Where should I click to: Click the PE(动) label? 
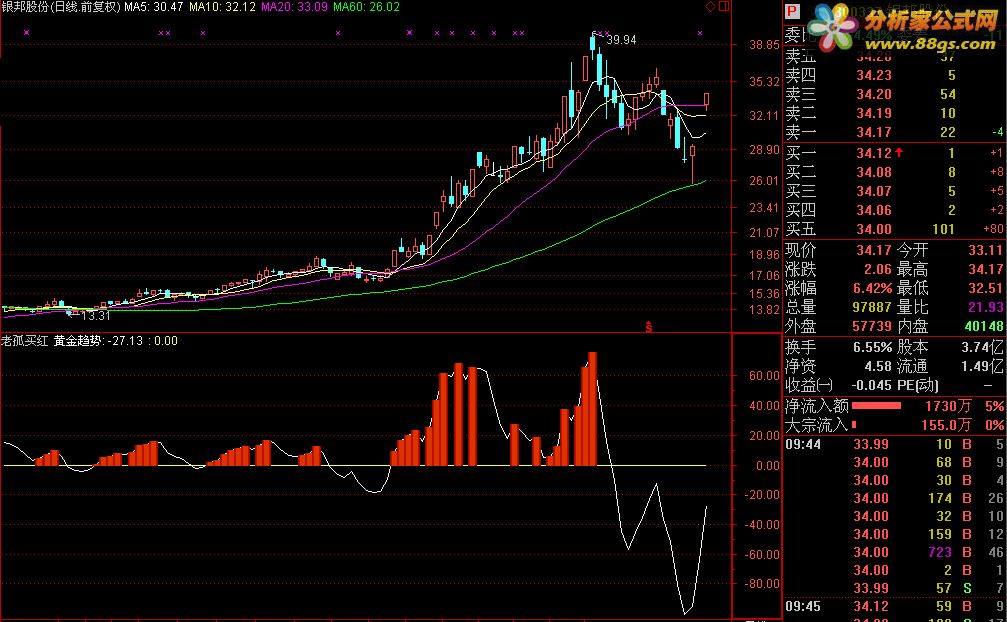tap(918, 385)
